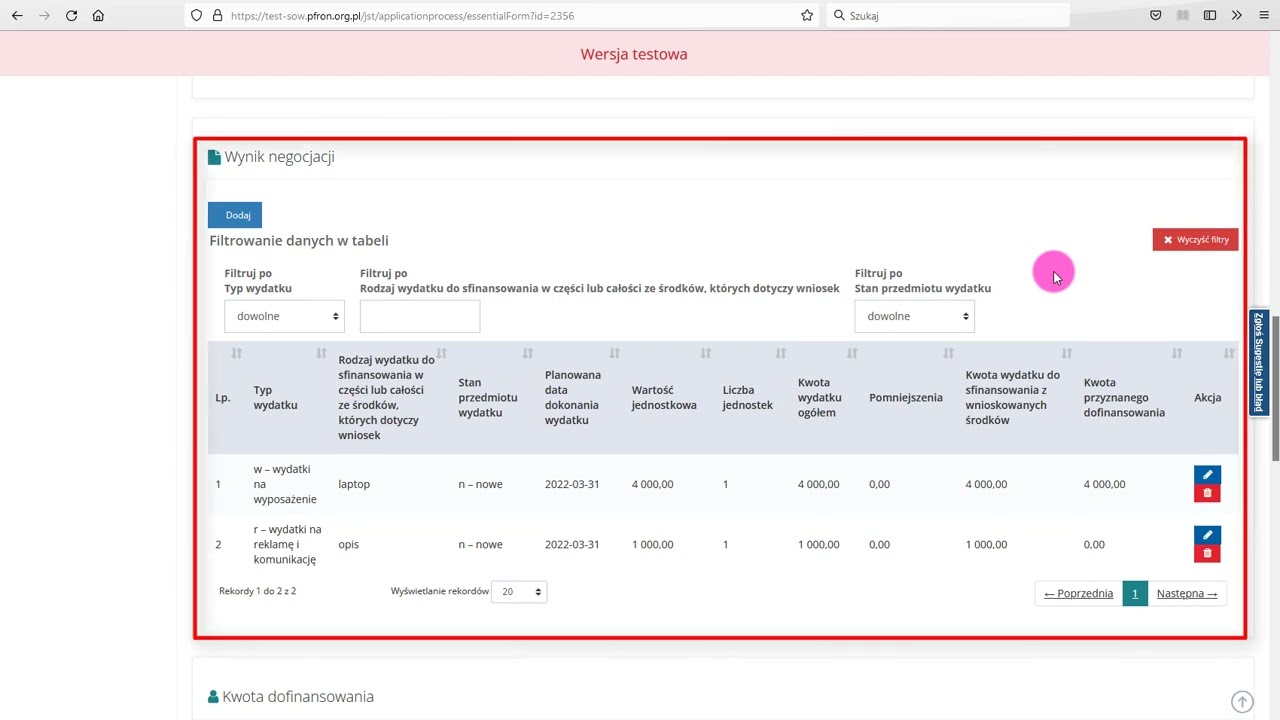Screen dimensions: 1280x720
Task: Open the browser home page icon
Action: [98, 15]
